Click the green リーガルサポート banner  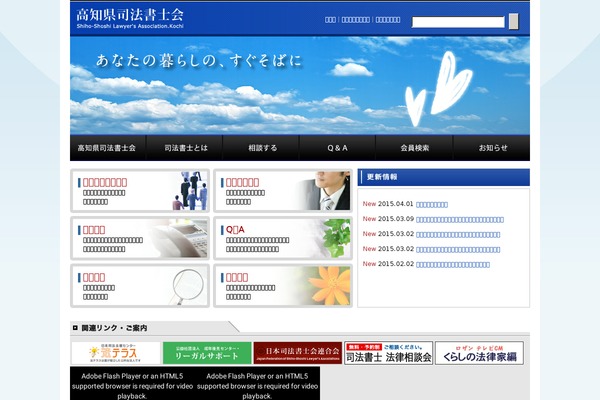(207, 353)
